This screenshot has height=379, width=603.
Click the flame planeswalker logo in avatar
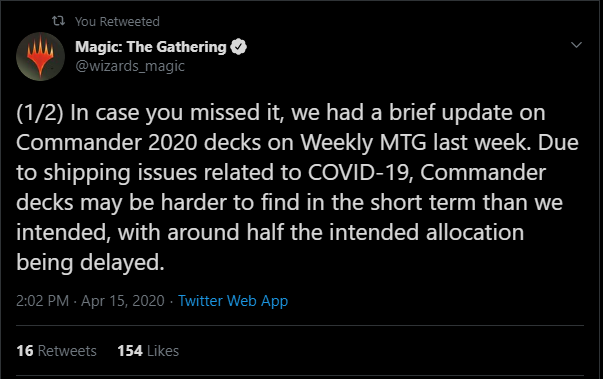point(40,56)
